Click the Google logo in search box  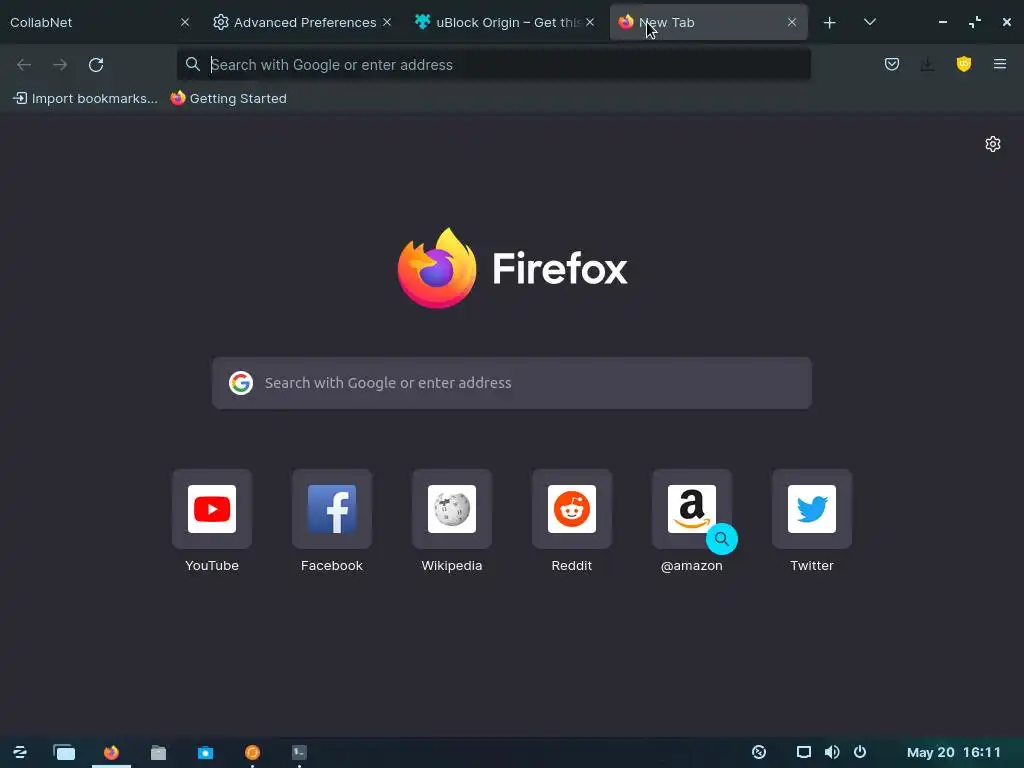pyautogui.click(x=241, y=383)
